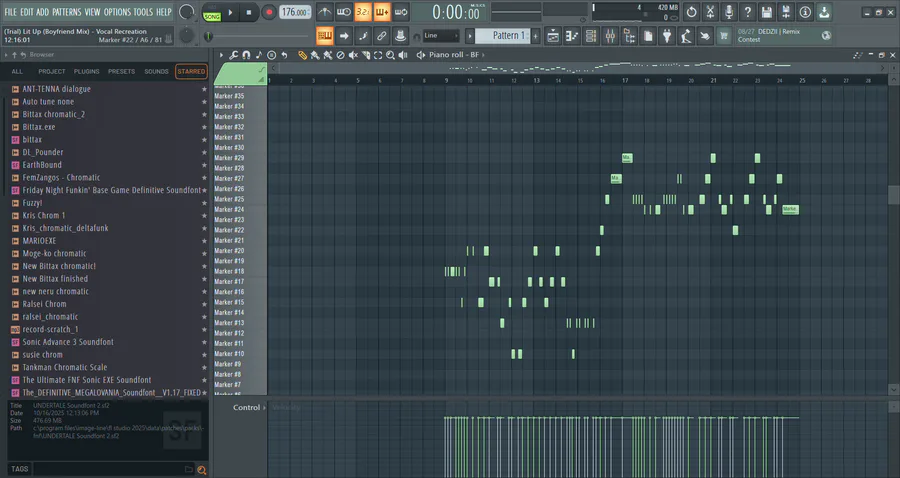The height and width of the screenshot is (478, 900).
Task: Click the playback scrub speaker tool
Action: click(x=403, y=55)
